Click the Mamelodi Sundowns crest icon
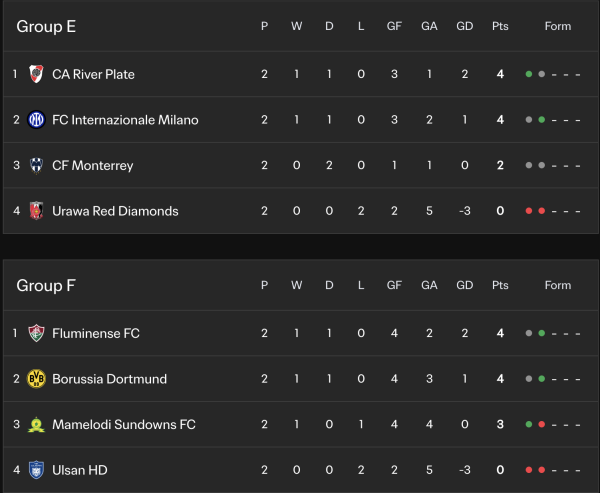Image resolution: width=600 pixels, height=493 pixels. tap(37, 425)
